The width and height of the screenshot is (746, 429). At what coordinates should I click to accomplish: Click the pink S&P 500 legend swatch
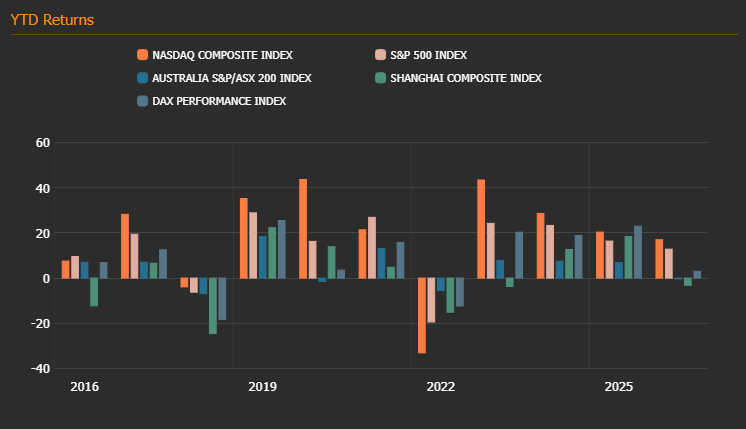tap(380, 55)
